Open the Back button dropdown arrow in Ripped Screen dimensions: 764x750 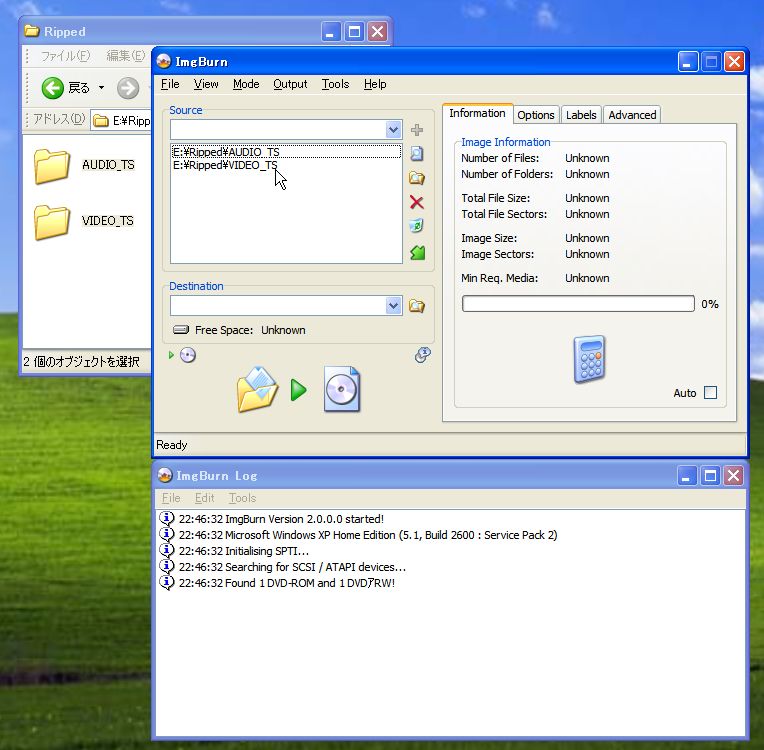click(101, 88)
